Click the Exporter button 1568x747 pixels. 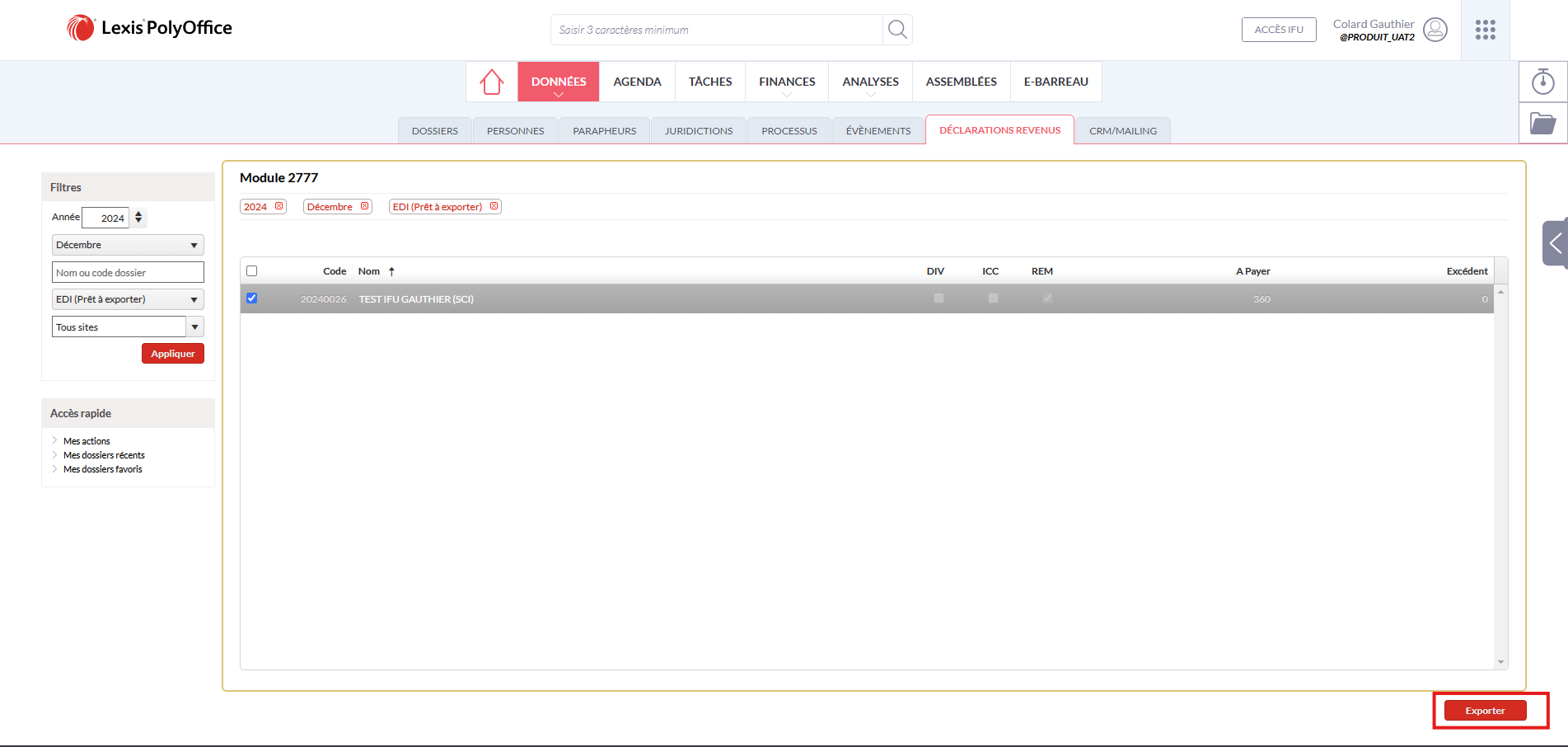click(x=1485, y=711)
